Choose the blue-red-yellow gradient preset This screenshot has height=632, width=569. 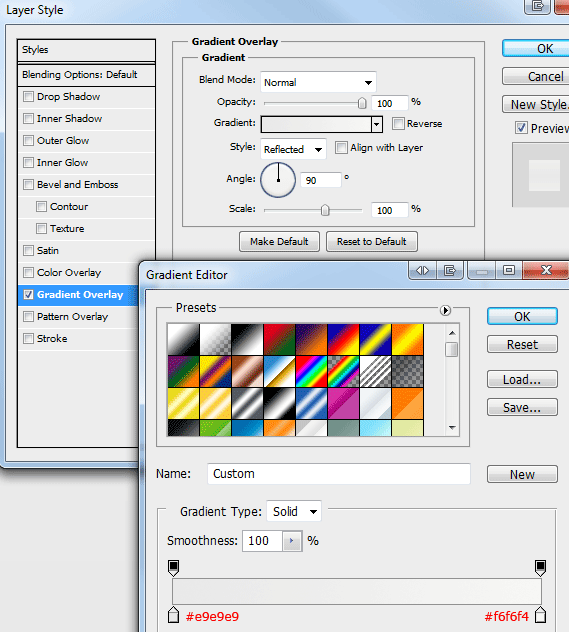tap(343, 339)
